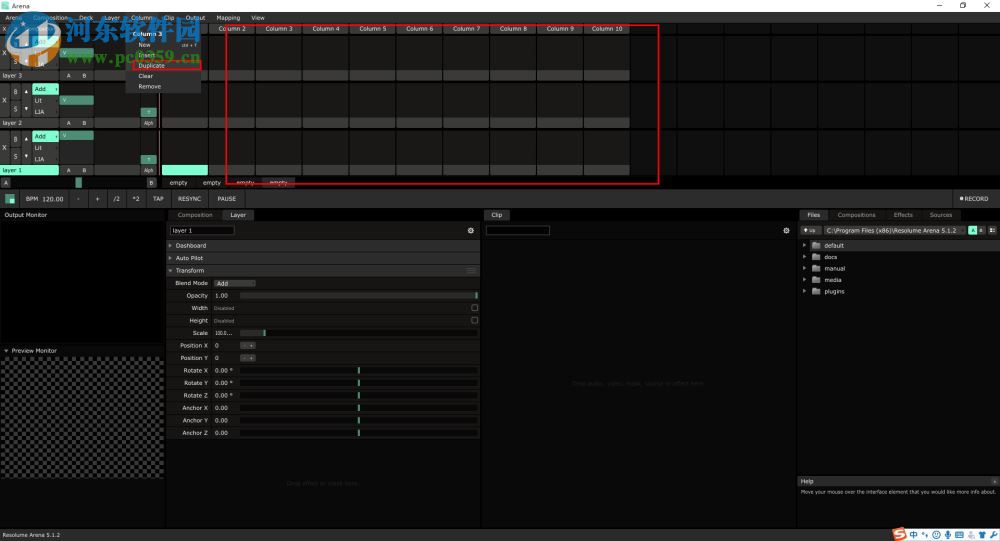Toggle layer 2 Solo S button

[x=16, y=109]
